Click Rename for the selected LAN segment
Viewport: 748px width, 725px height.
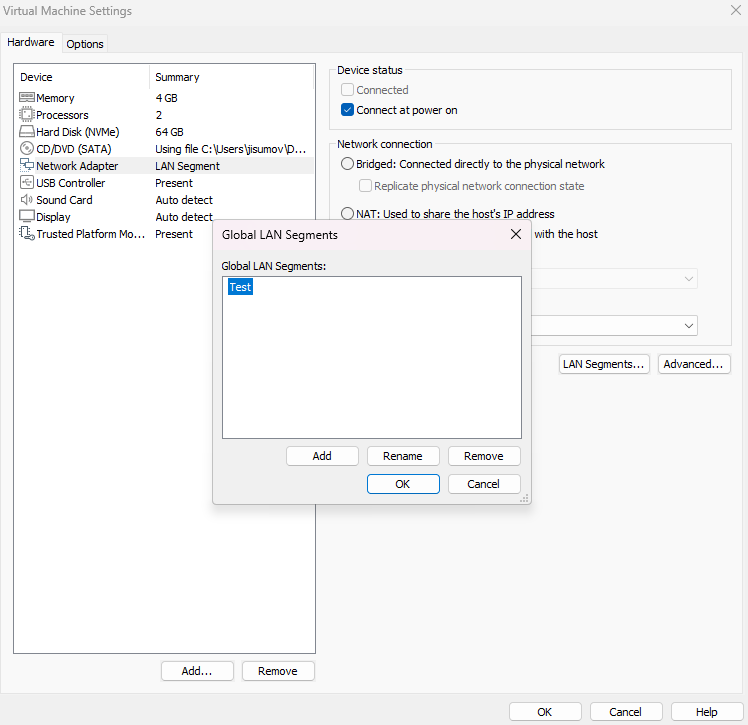(x=403, y=456)
